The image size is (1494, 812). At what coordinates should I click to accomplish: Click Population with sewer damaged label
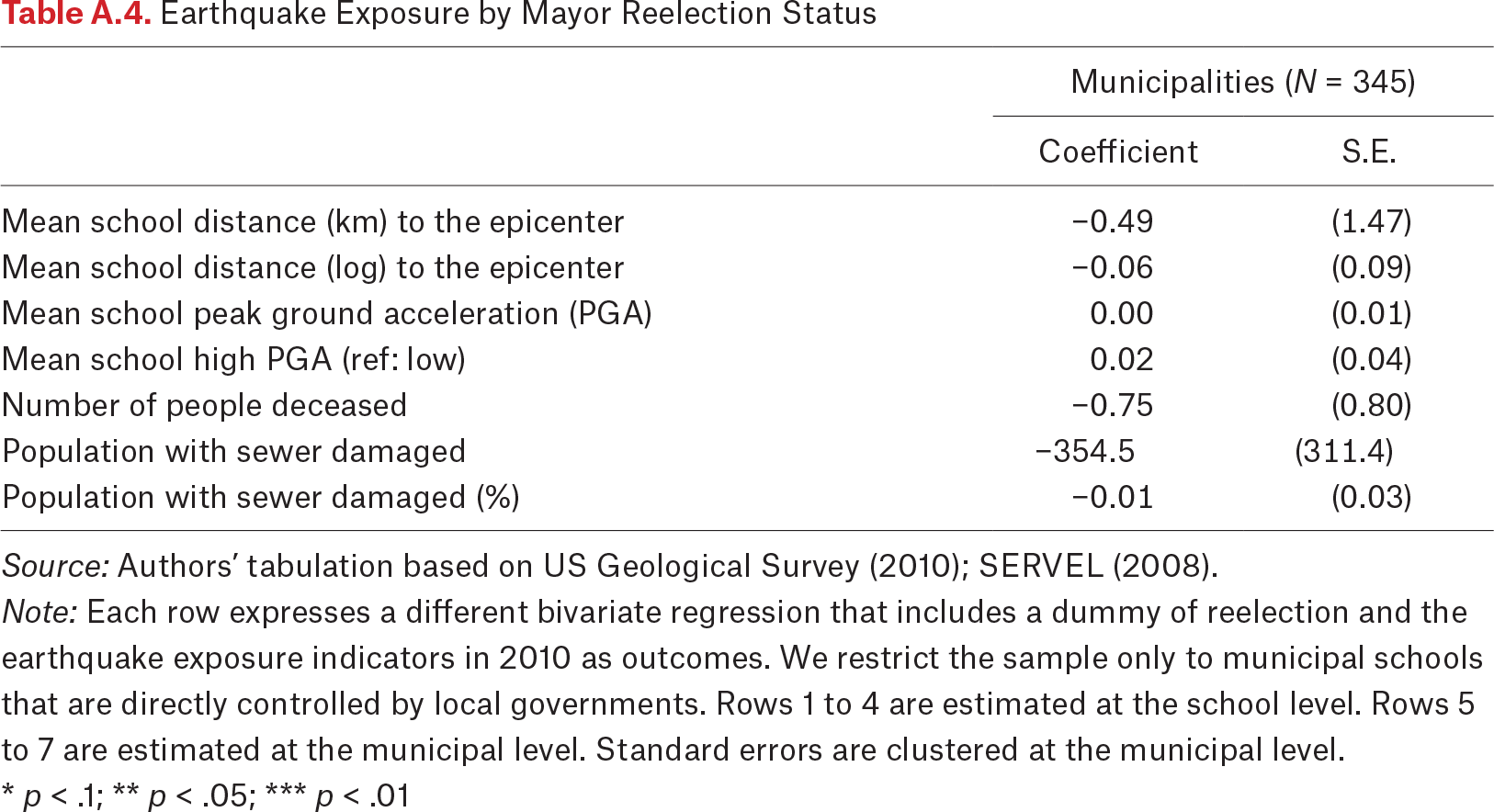(x=234, y=451)
